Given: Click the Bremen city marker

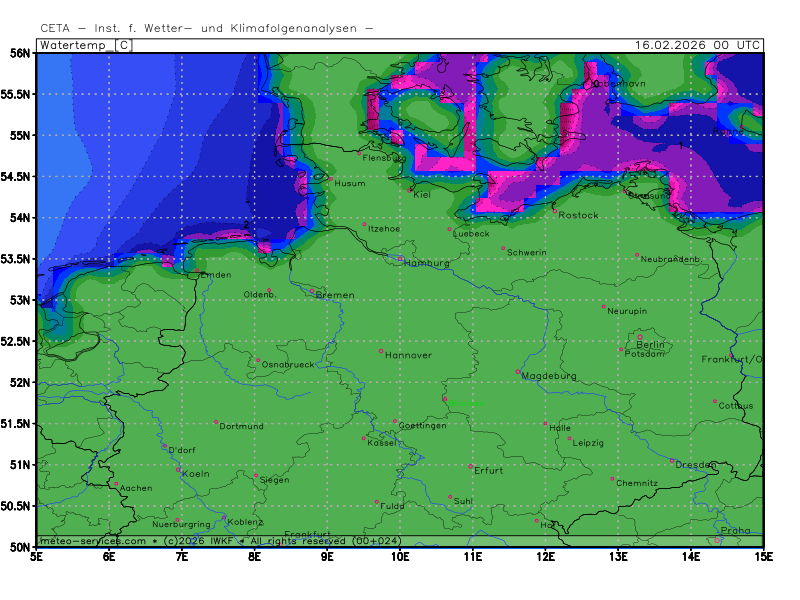Looking at the screenshot, I should coord(312,292).
